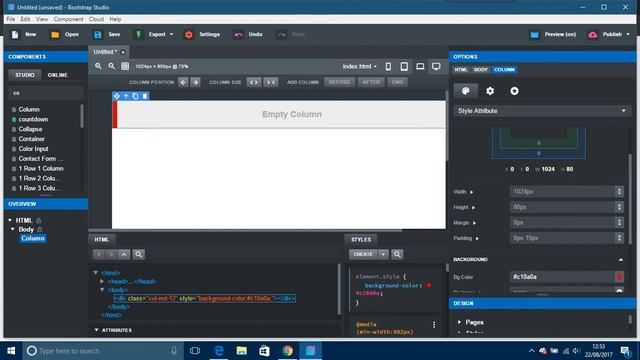Save the design using Save
640x360 pixels.
click(x=107, y=34)
